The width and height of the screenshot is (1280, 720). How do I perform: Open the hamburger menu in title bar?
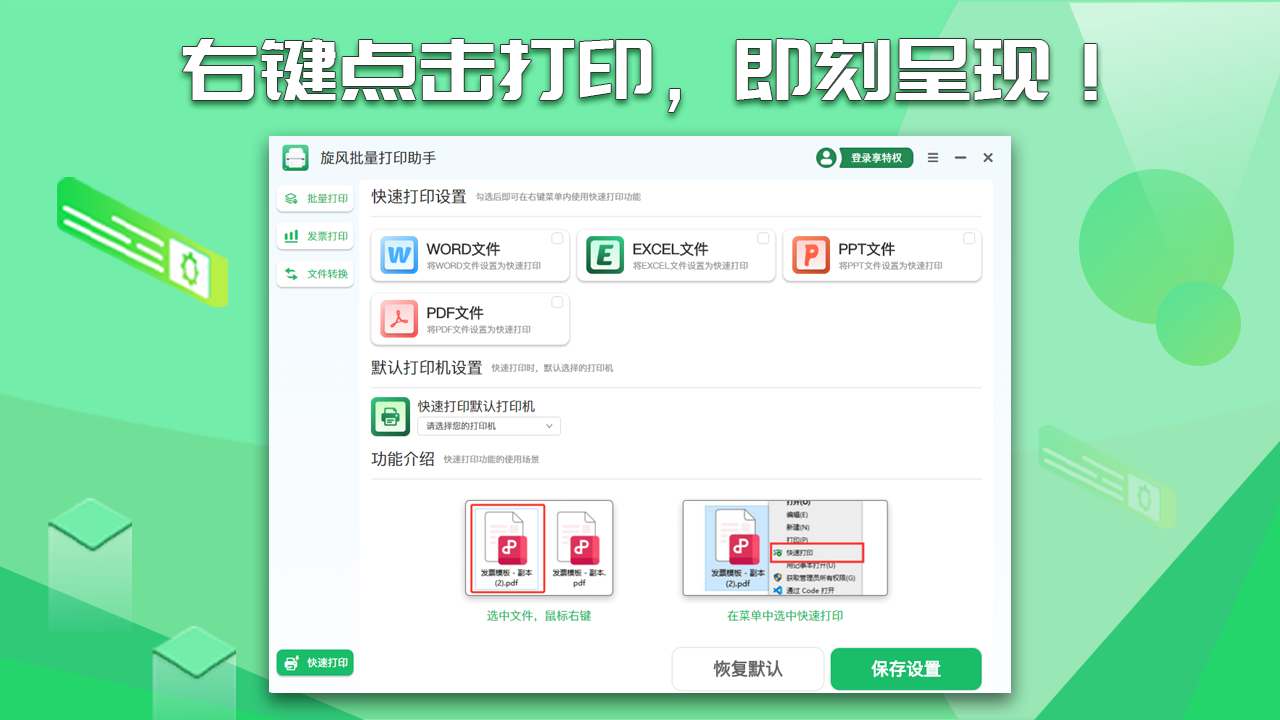click(x=932, y=158)
